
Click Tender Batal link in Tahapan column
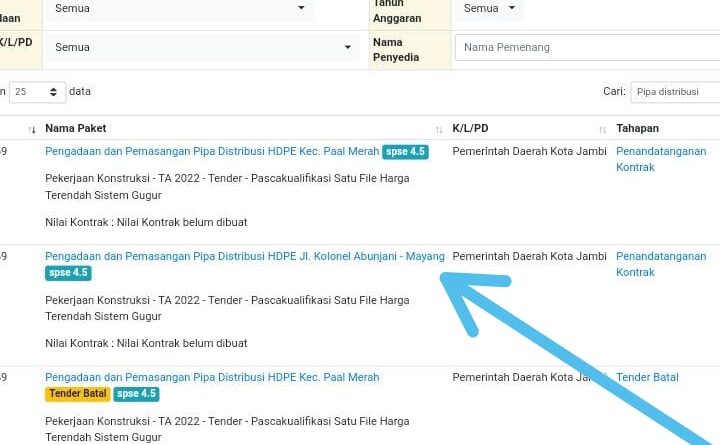tap(647, 378)
